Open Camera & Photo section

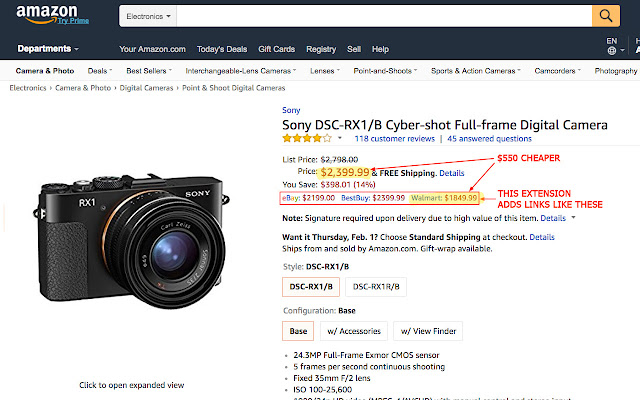[45, 71]
